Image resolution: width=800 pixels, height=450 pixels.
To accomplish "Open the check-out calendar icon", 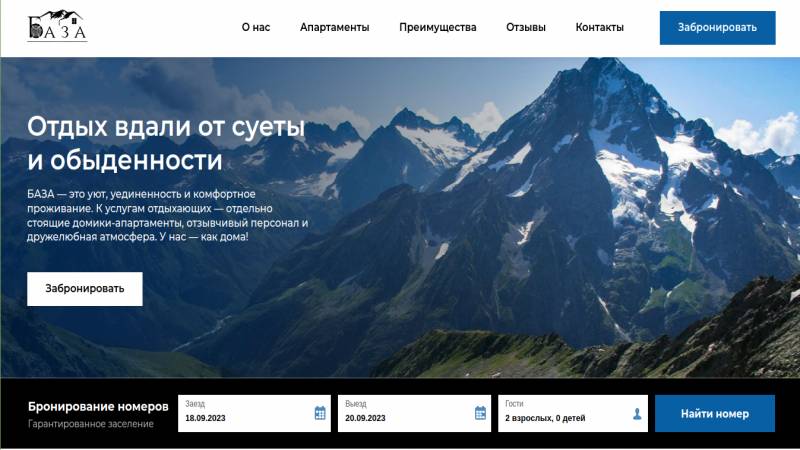I will 480,413.
